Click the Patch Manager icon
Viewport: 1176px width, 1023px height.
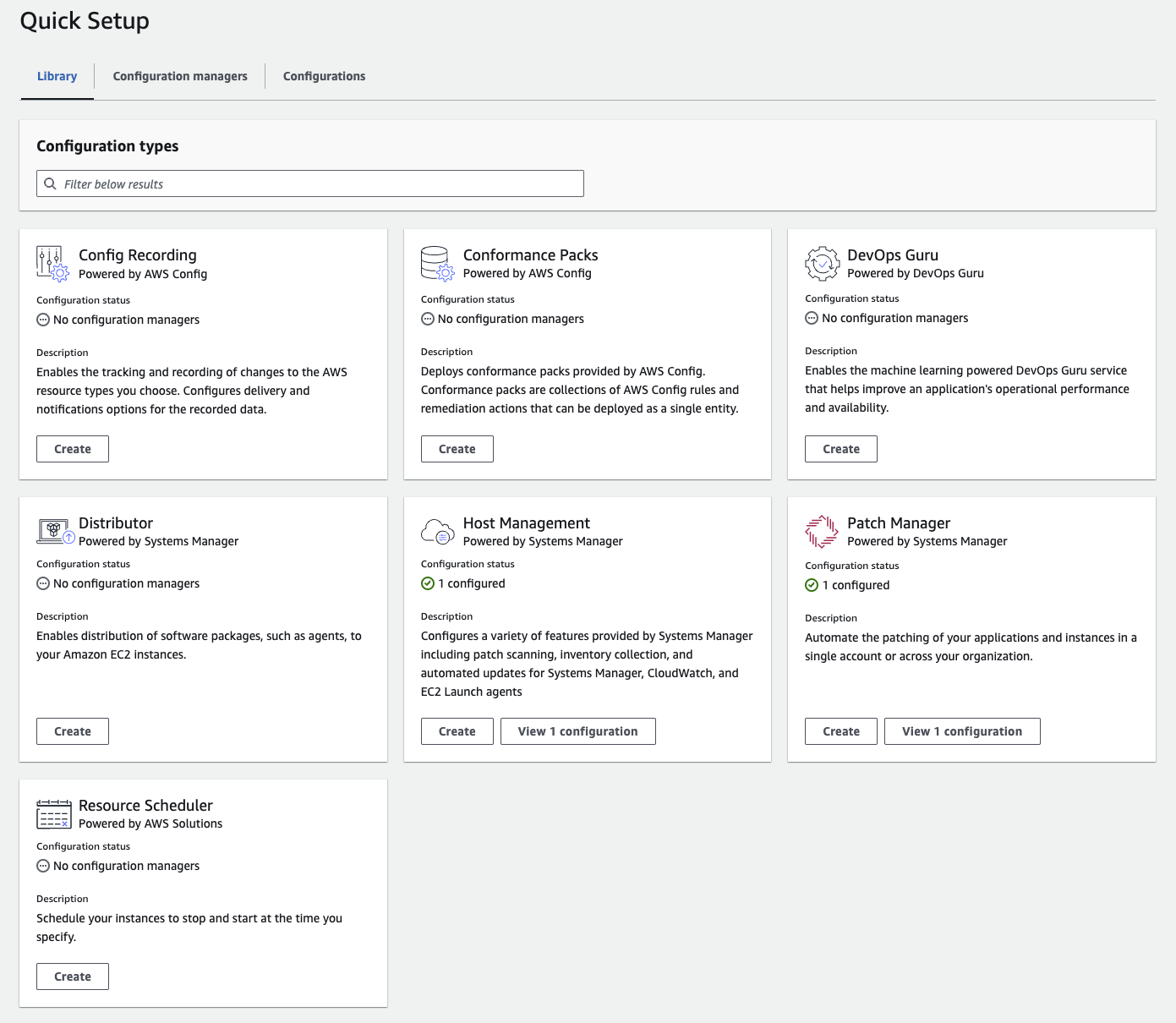click(x=822, y=532)
